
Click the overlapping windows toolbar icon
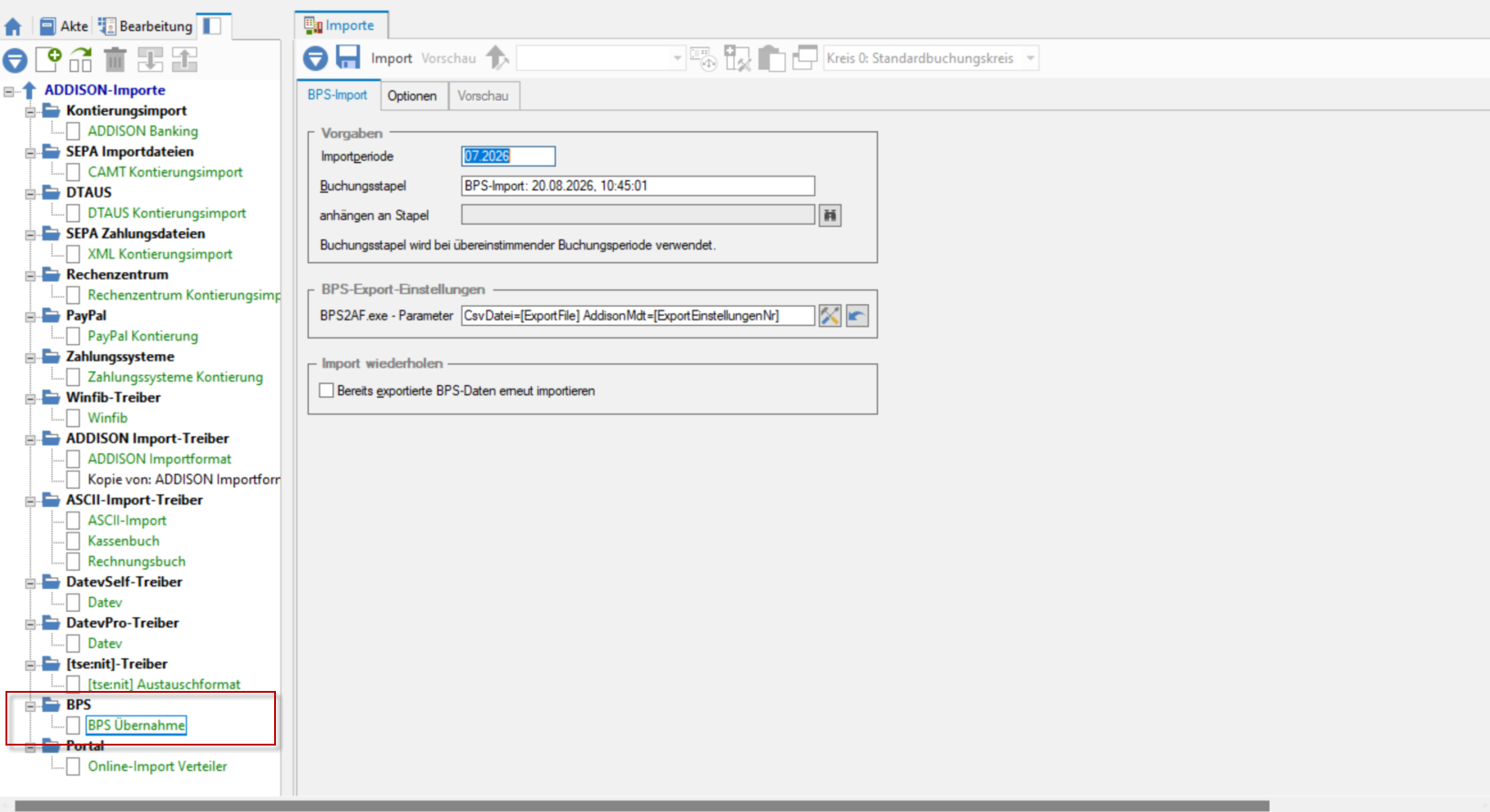[805, 58]
